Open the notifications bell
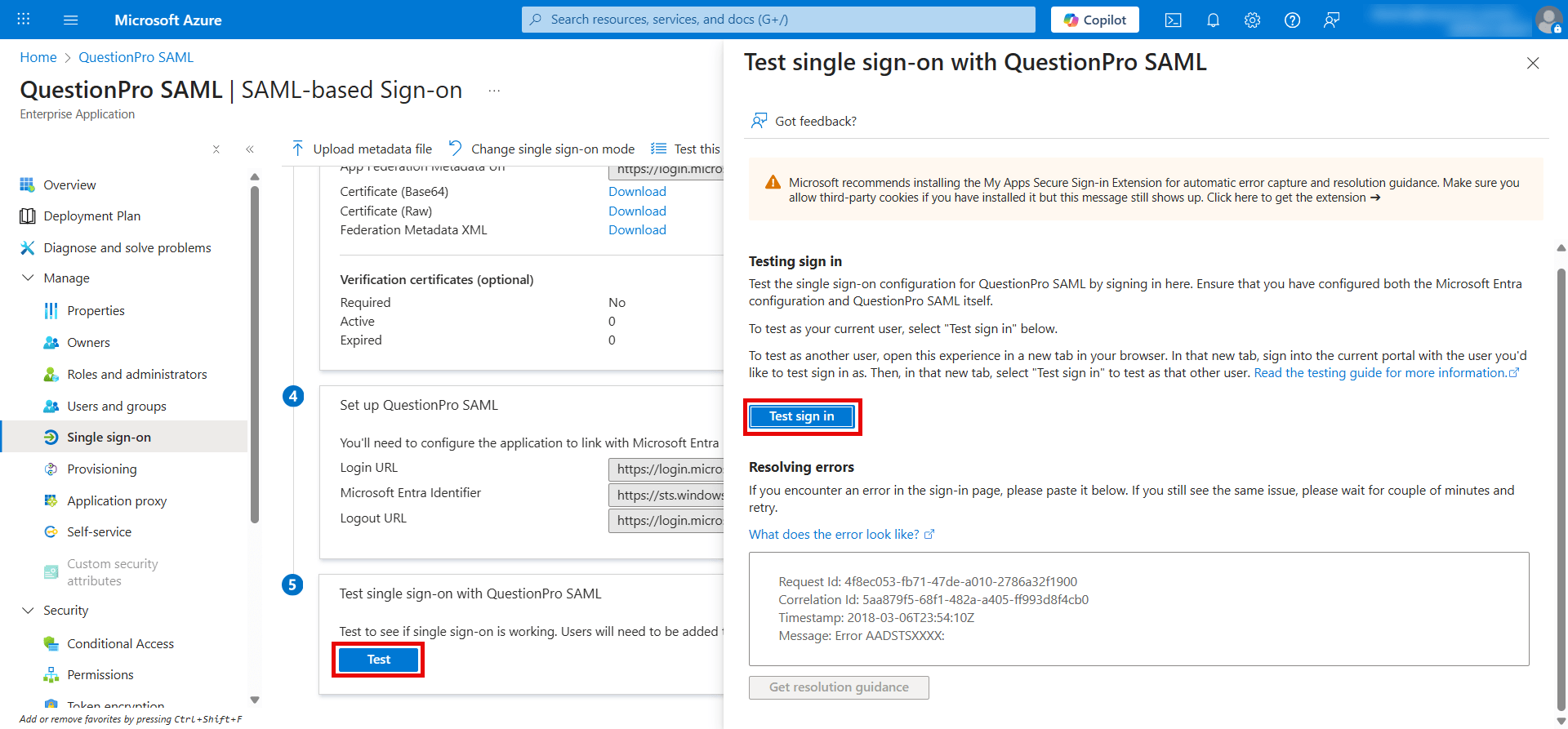This screenshot has height=729, width=1568. click(1213, 20)
